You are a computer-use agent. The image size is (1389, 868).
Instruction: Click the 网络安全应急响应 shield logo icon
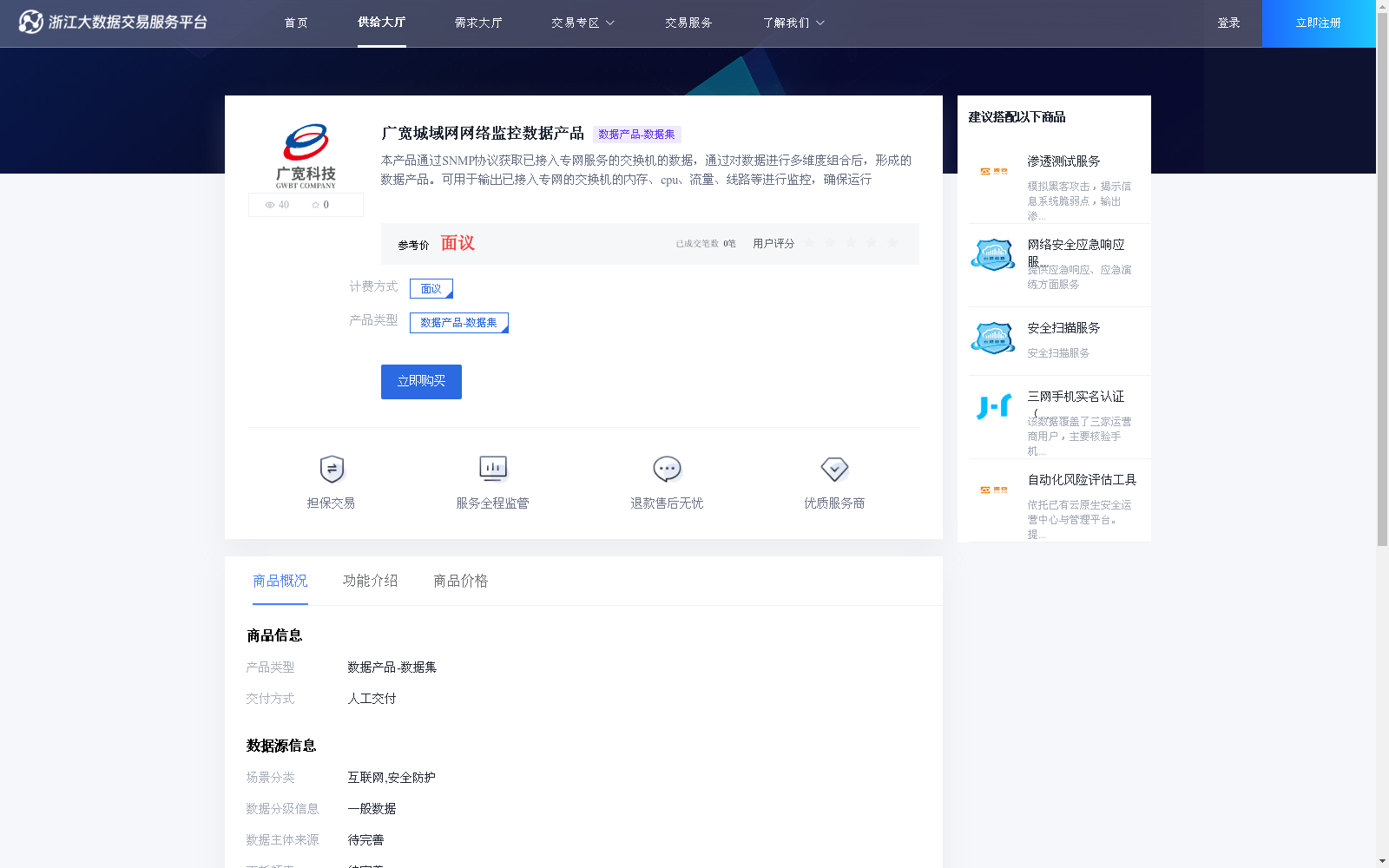pos(993,255)
